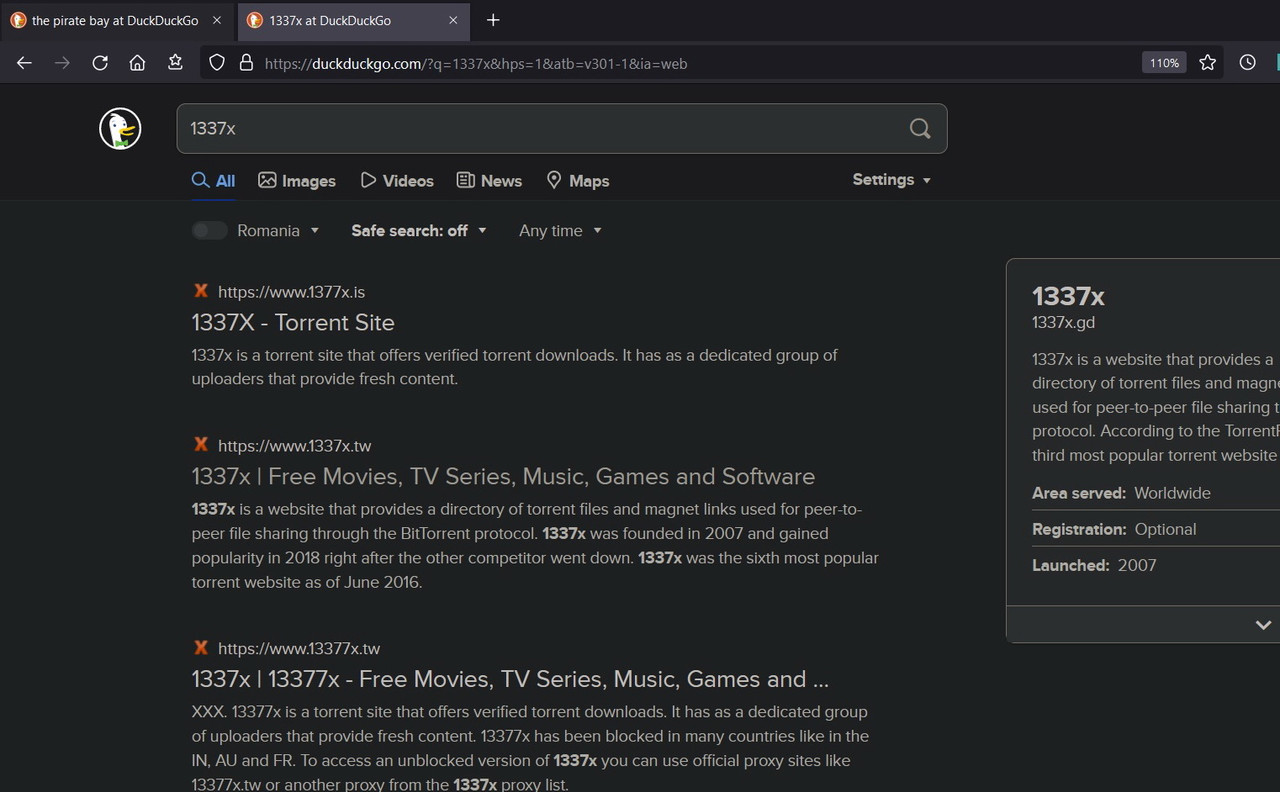Switch to the Videos tab

[x=397, y=181]
